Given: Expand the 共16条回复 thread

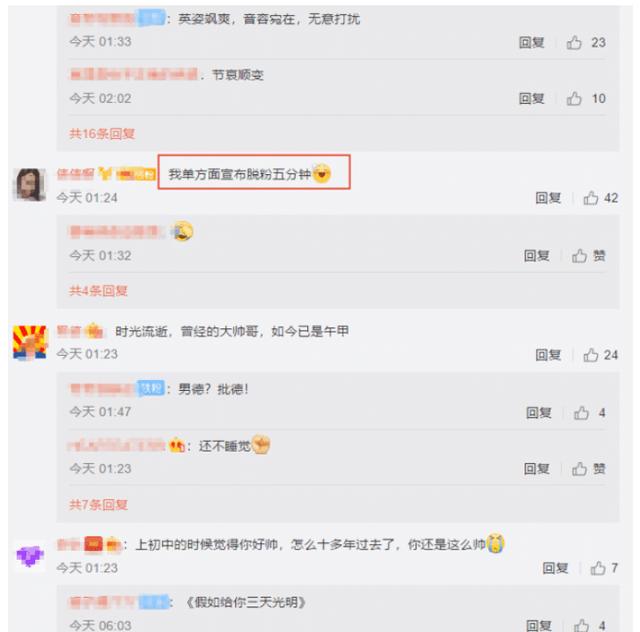Looking at the screenshot, I should tap(102, 134).
